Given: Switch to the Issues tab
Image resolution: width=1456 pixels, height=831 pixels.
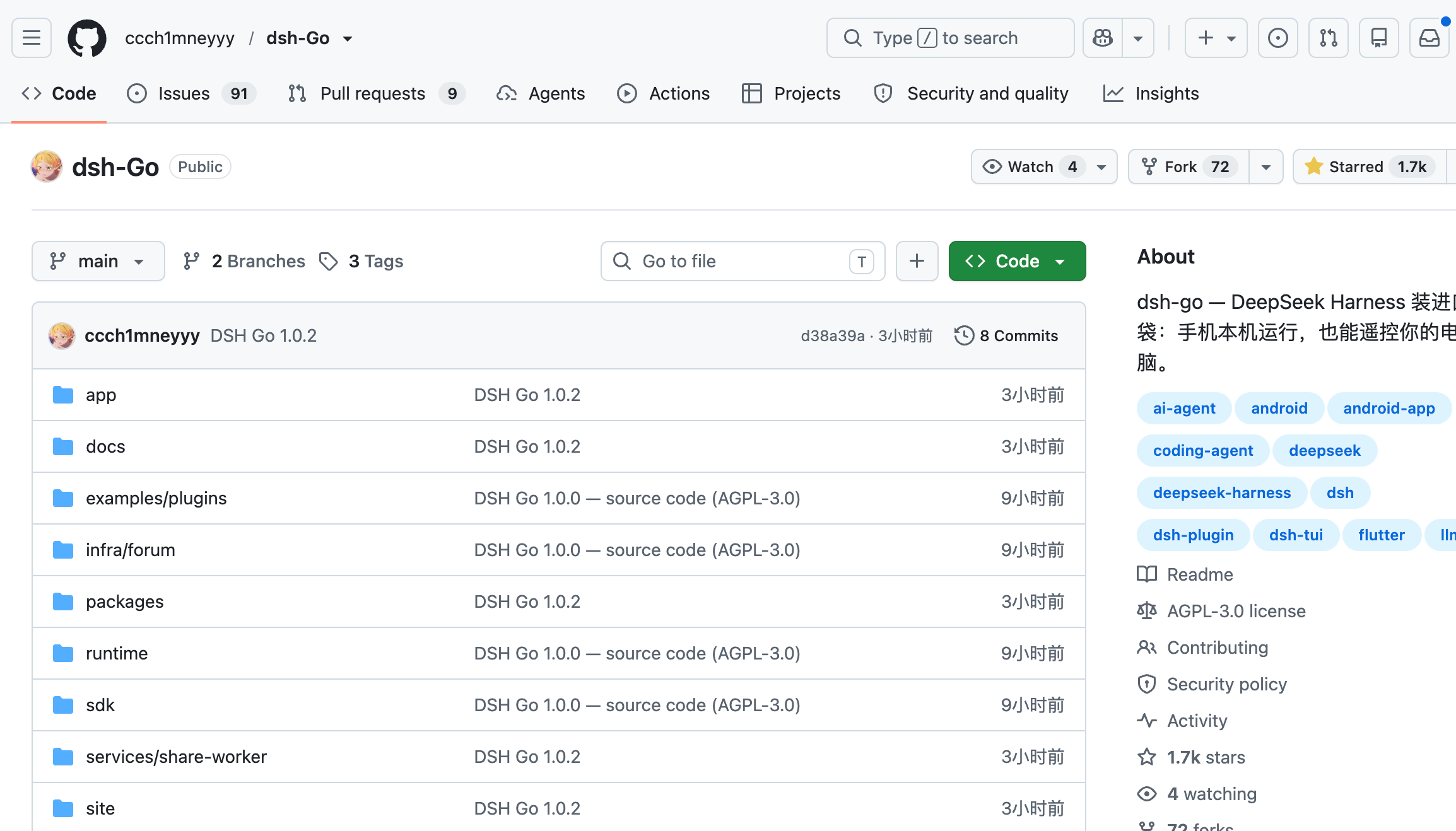Looking at the screenshot, I should pos(191,93).
